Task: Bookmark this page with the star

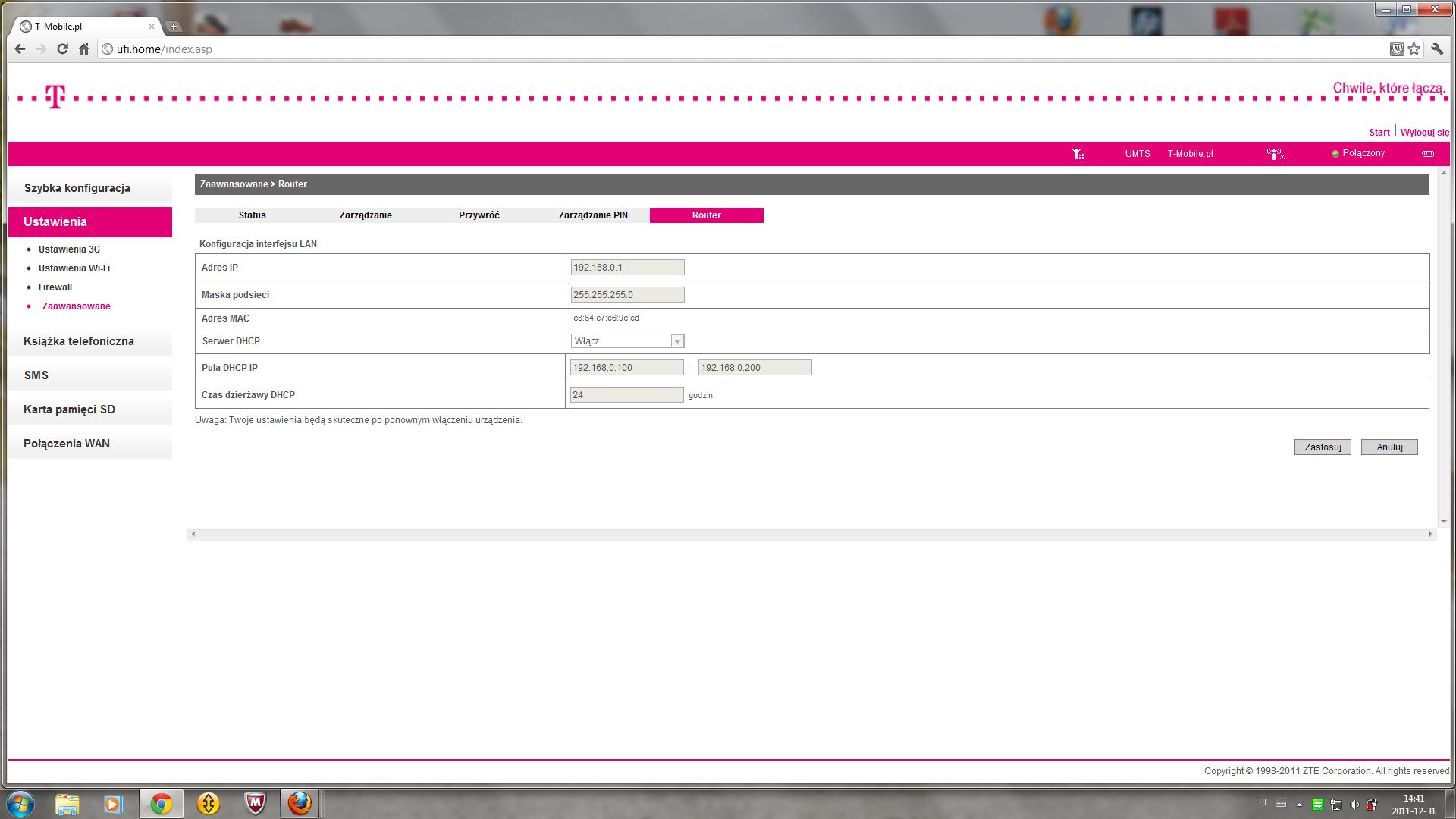Action: 1414,49
